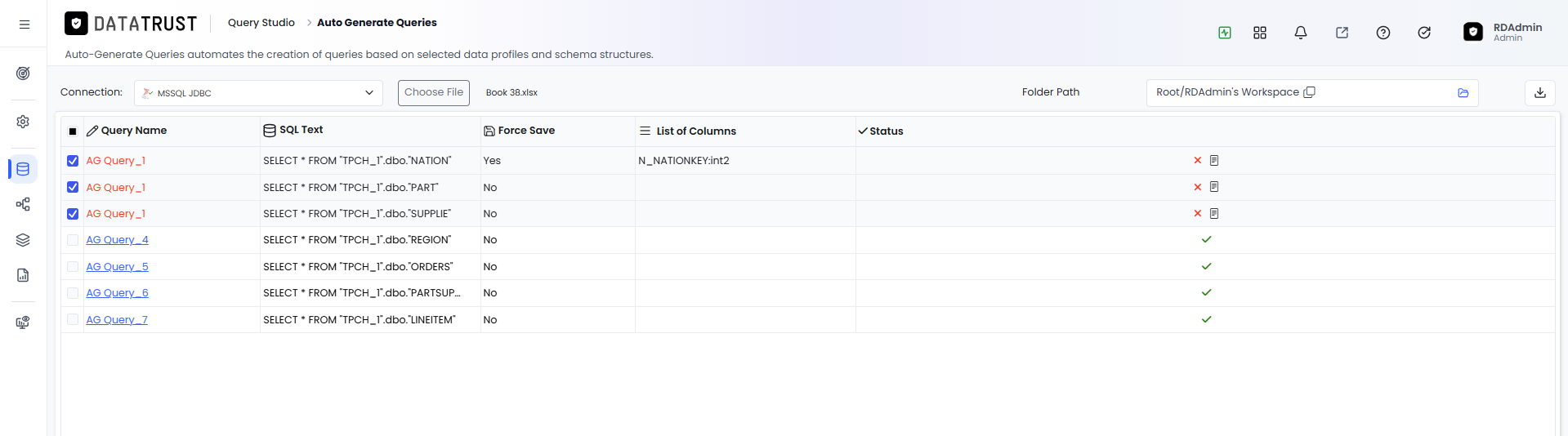Open the AG Query_7 link
Screen dimensions: 1568x436
(x=117, y=320)
